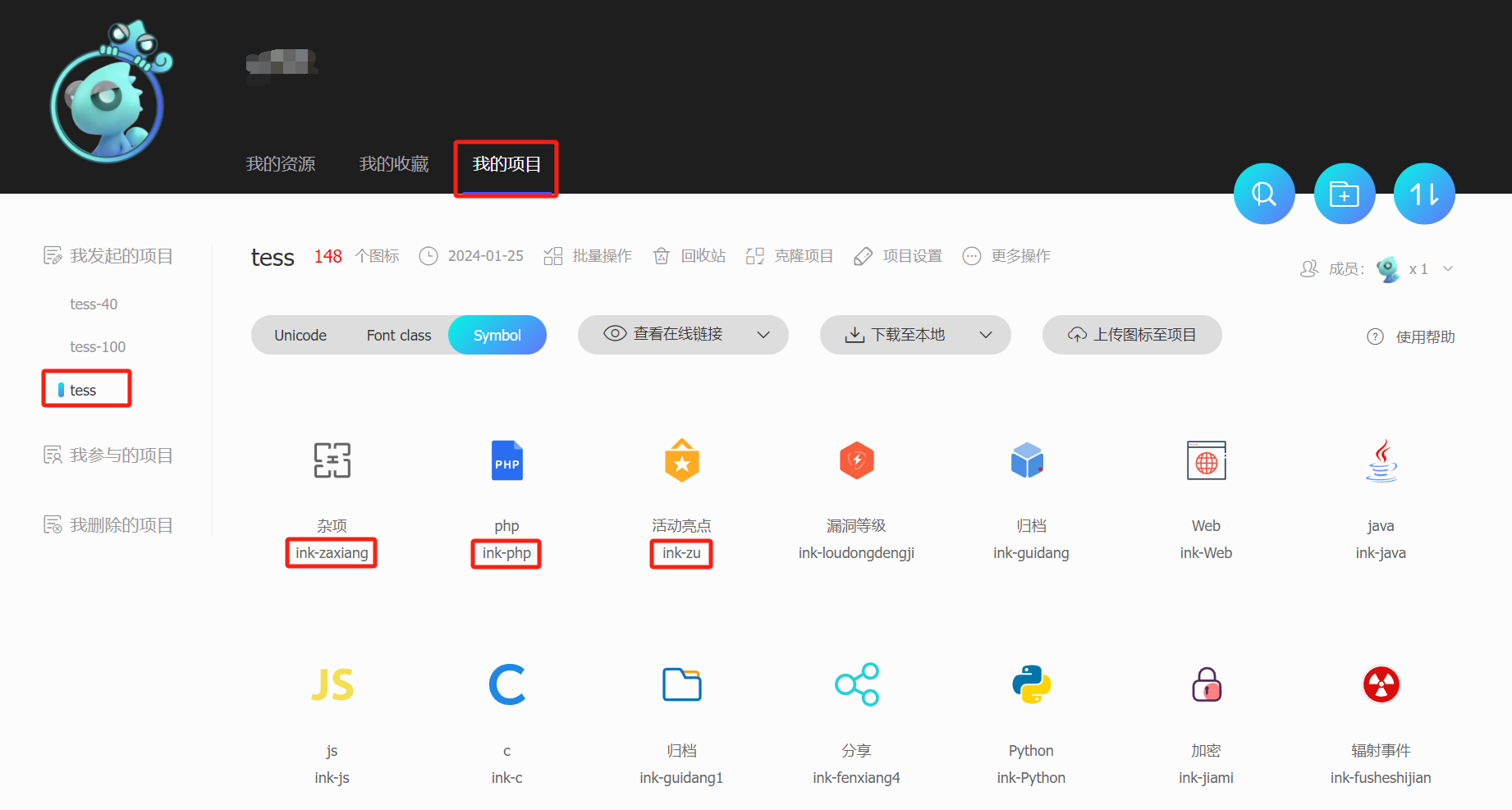Expand the members list chevron
This screenshot has width=1512, height=810.
[1448, 269]
